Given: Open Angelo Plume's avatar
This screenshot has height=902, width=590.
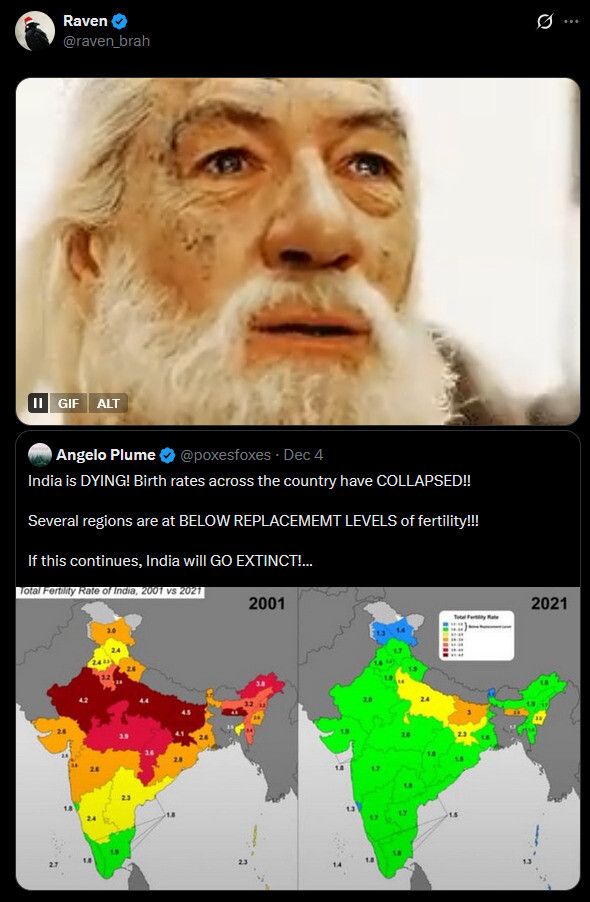Looking at the screenshot, I should pos(40,455).
